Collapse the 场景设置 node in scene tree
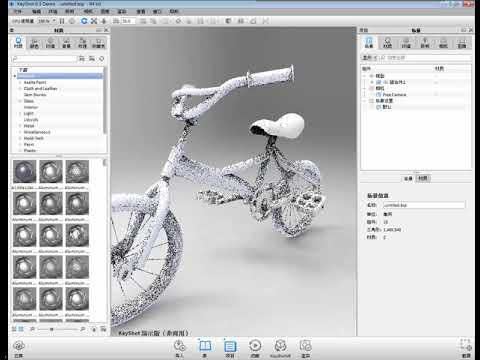This screenshot has width=480, height=360. [364, 101]
